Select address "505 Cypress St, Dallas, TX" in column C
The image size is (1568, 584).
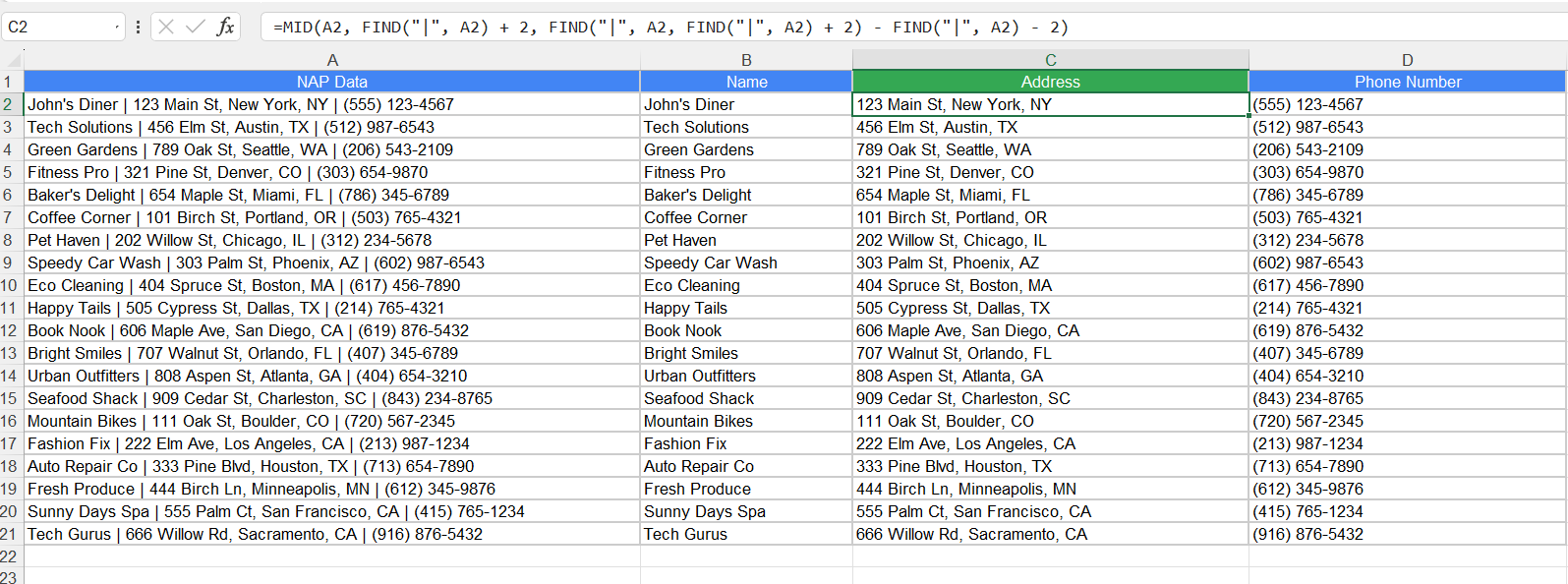point(1051,308)
